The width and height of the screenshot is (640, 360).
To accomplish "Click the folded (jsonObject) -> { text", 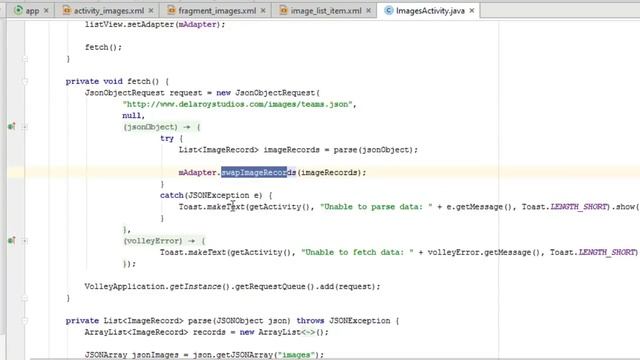I will point(162,127).
